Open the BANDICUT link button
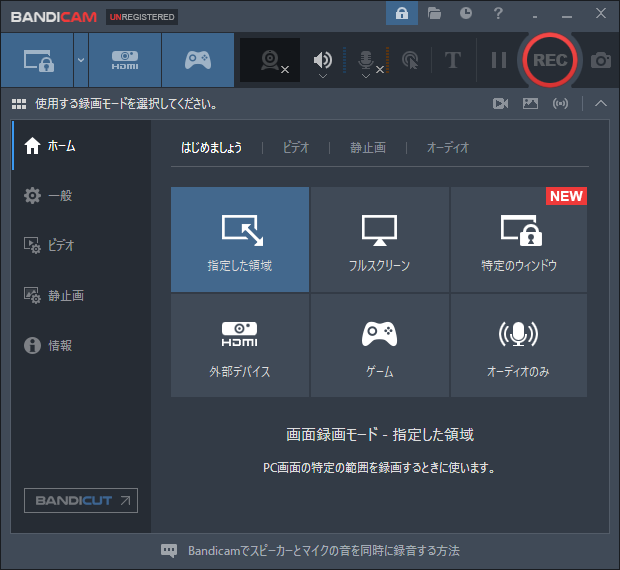620x570 pixels. [81, 500]
